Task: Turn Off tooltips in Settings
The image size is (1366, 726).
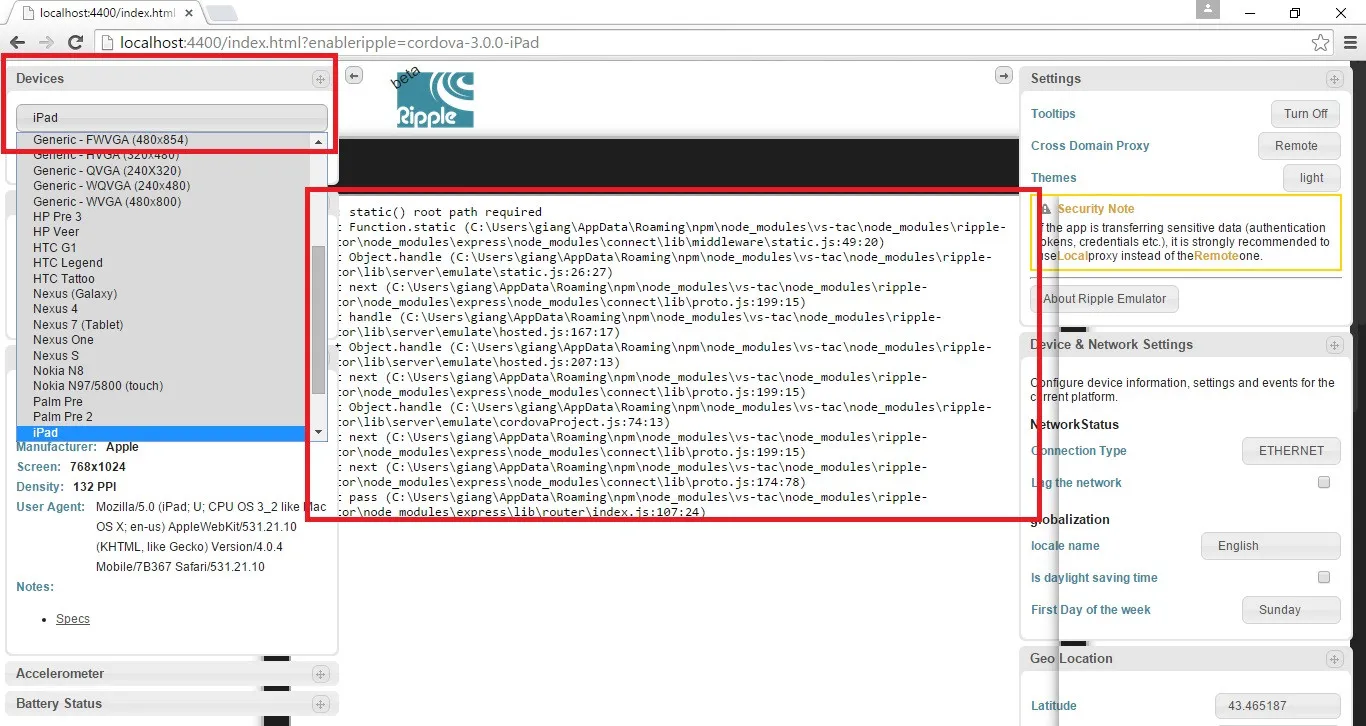Action: point(1306,114)
